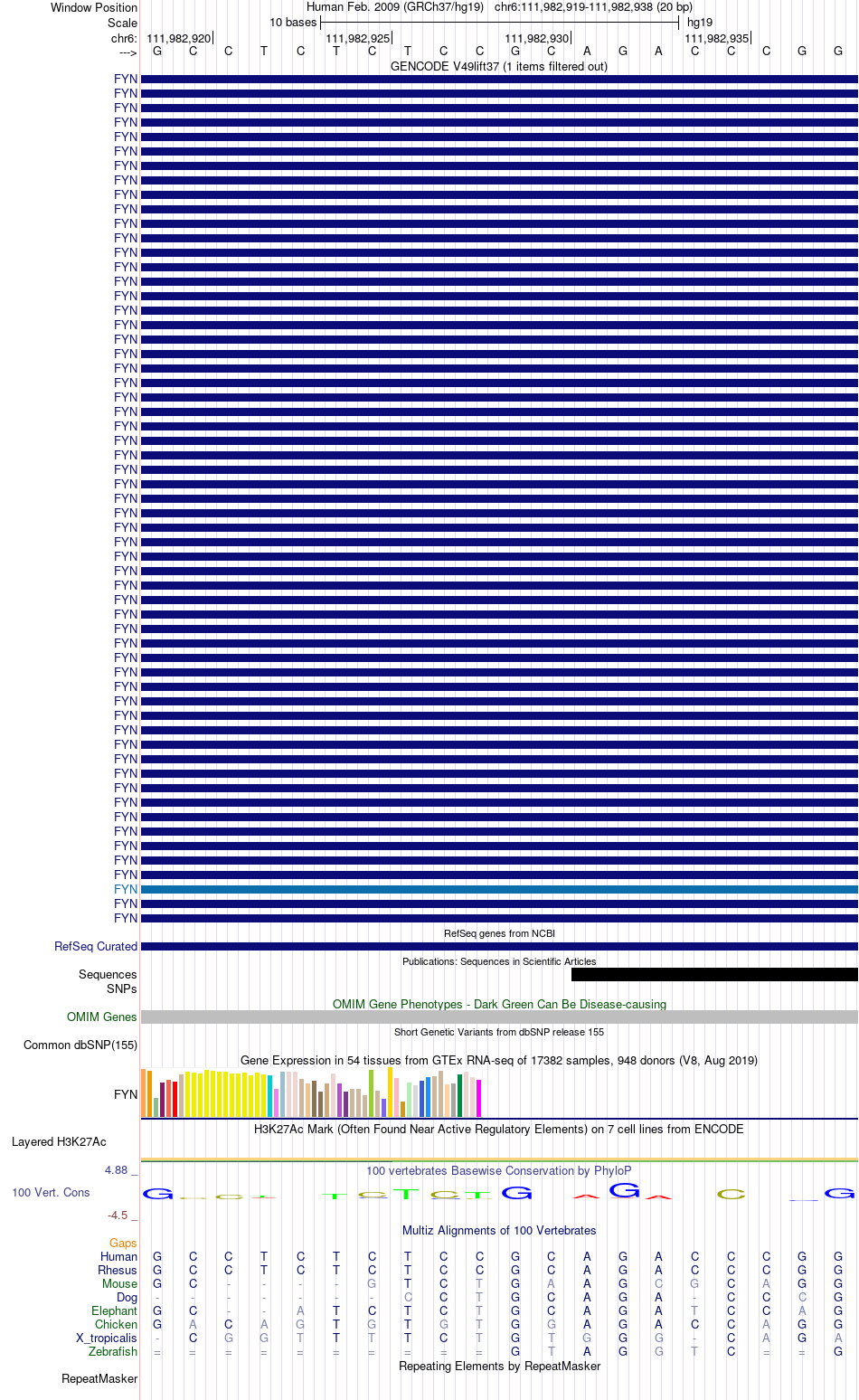This screenshot has width=859, height=1400.
Task: Click the dark green GTEx expression bar
Action: point(459,1095)
